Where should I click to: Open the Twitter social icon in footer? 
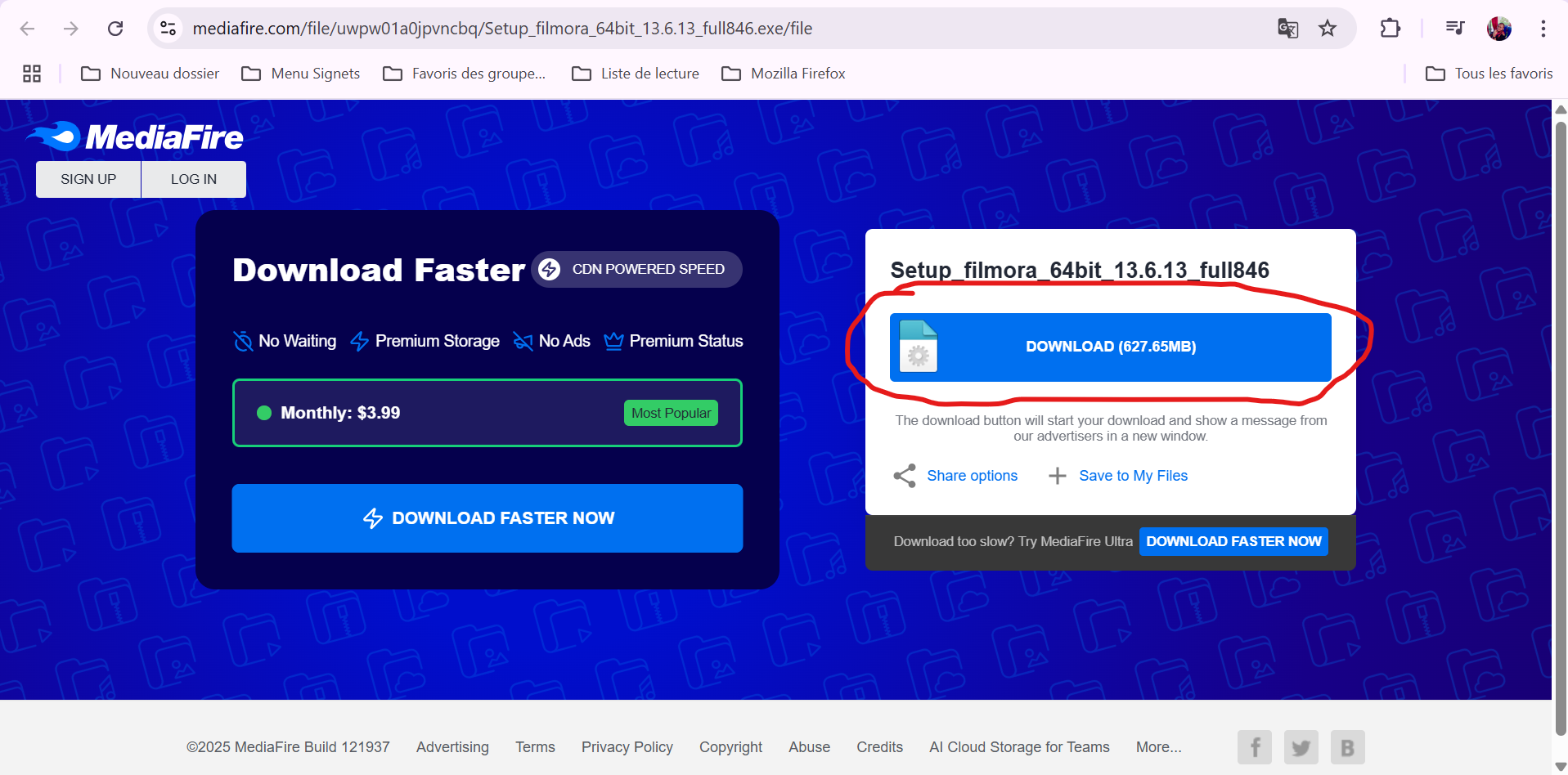pyautogui.click(x=1301, y=747)
